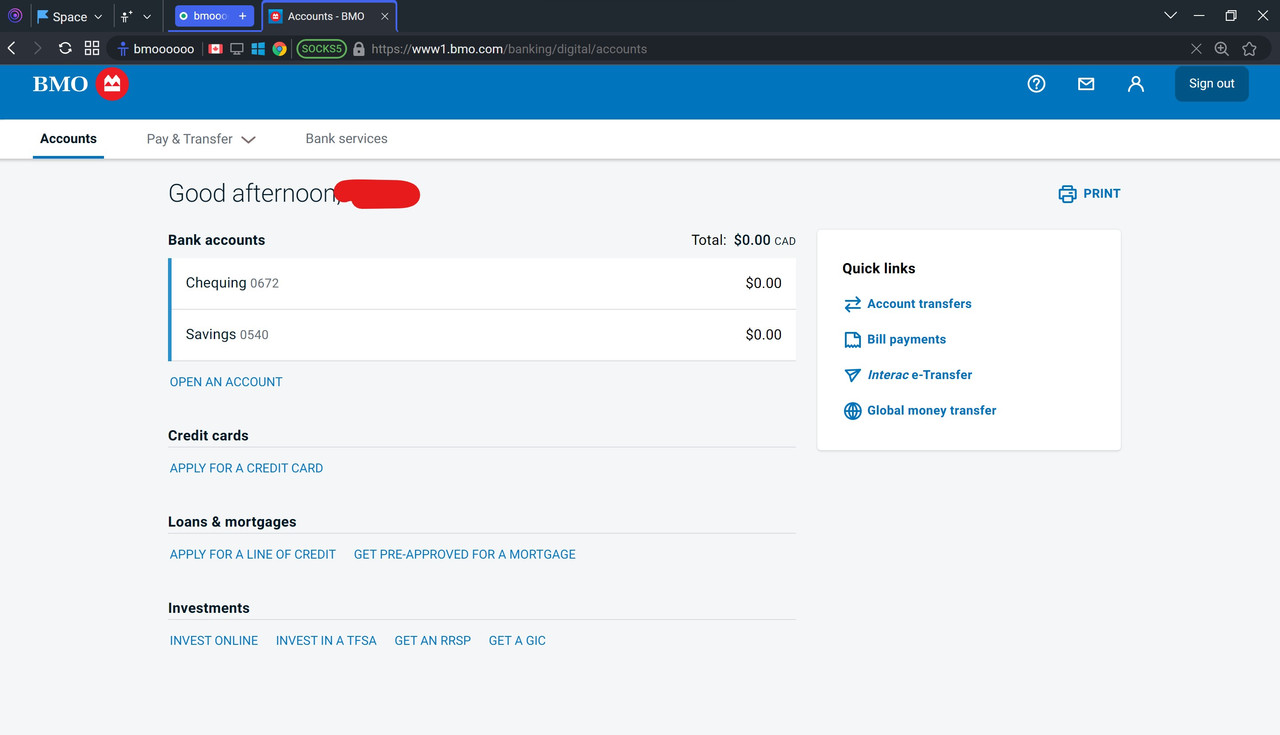
Task: Click the Canada flag icon in address bar
Action: click(215, 48)
